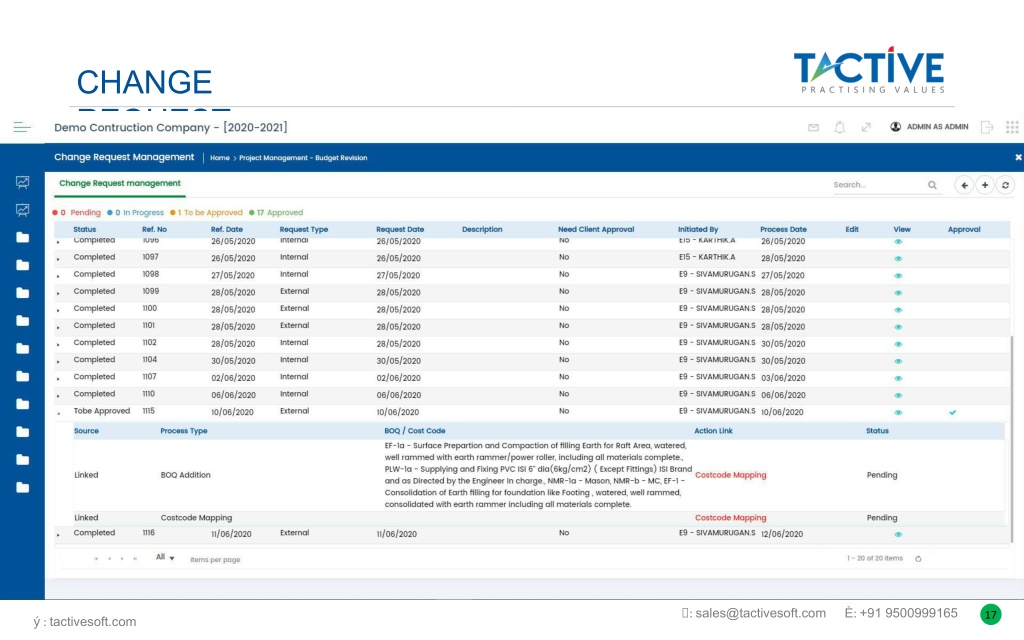Open the mail envelope icon in the header
Screen dimensions: 1024x640
click(813, 127)
